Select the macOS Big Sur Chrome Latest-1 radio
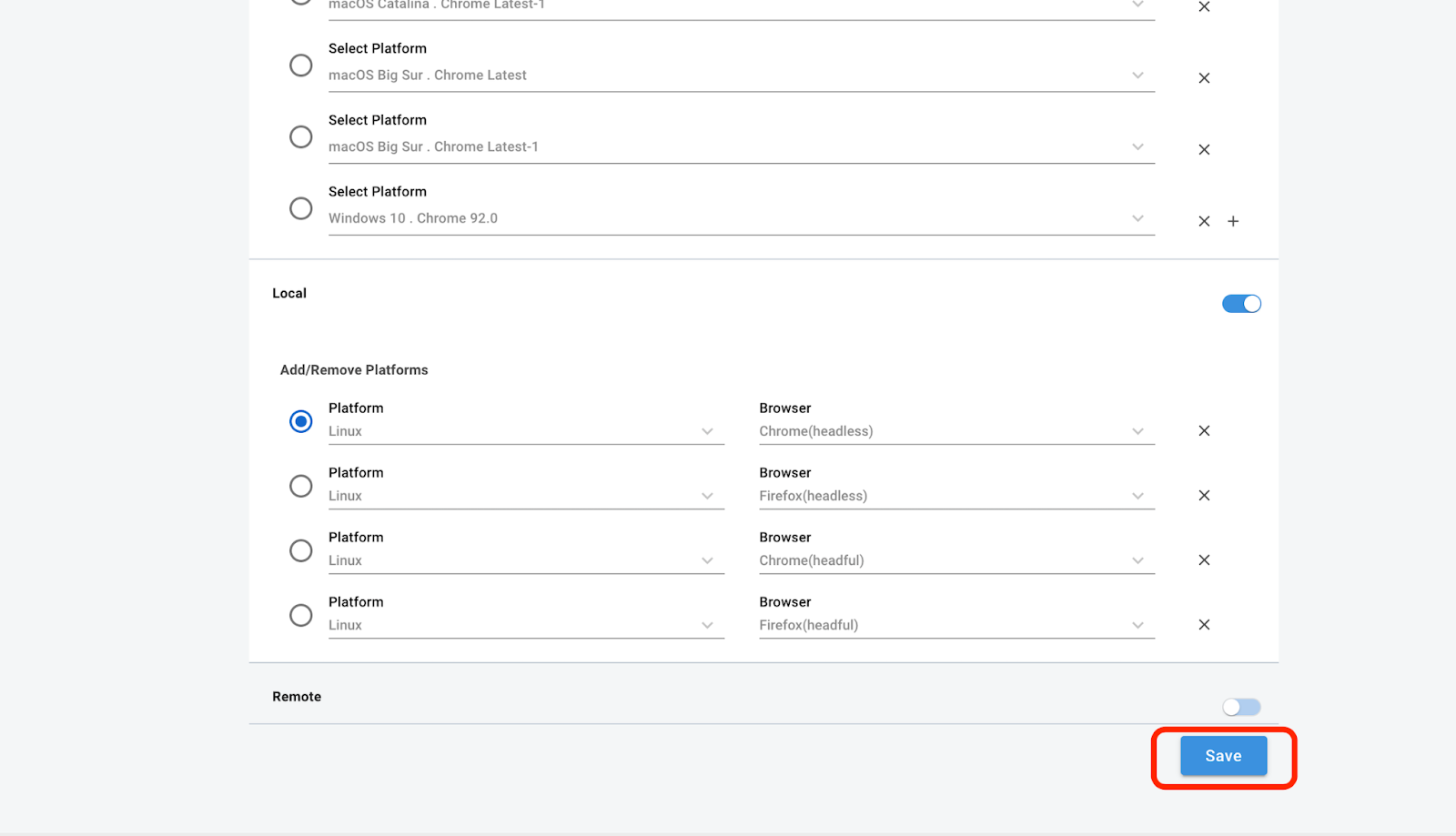1456x836 pixels. click(300, 136)
